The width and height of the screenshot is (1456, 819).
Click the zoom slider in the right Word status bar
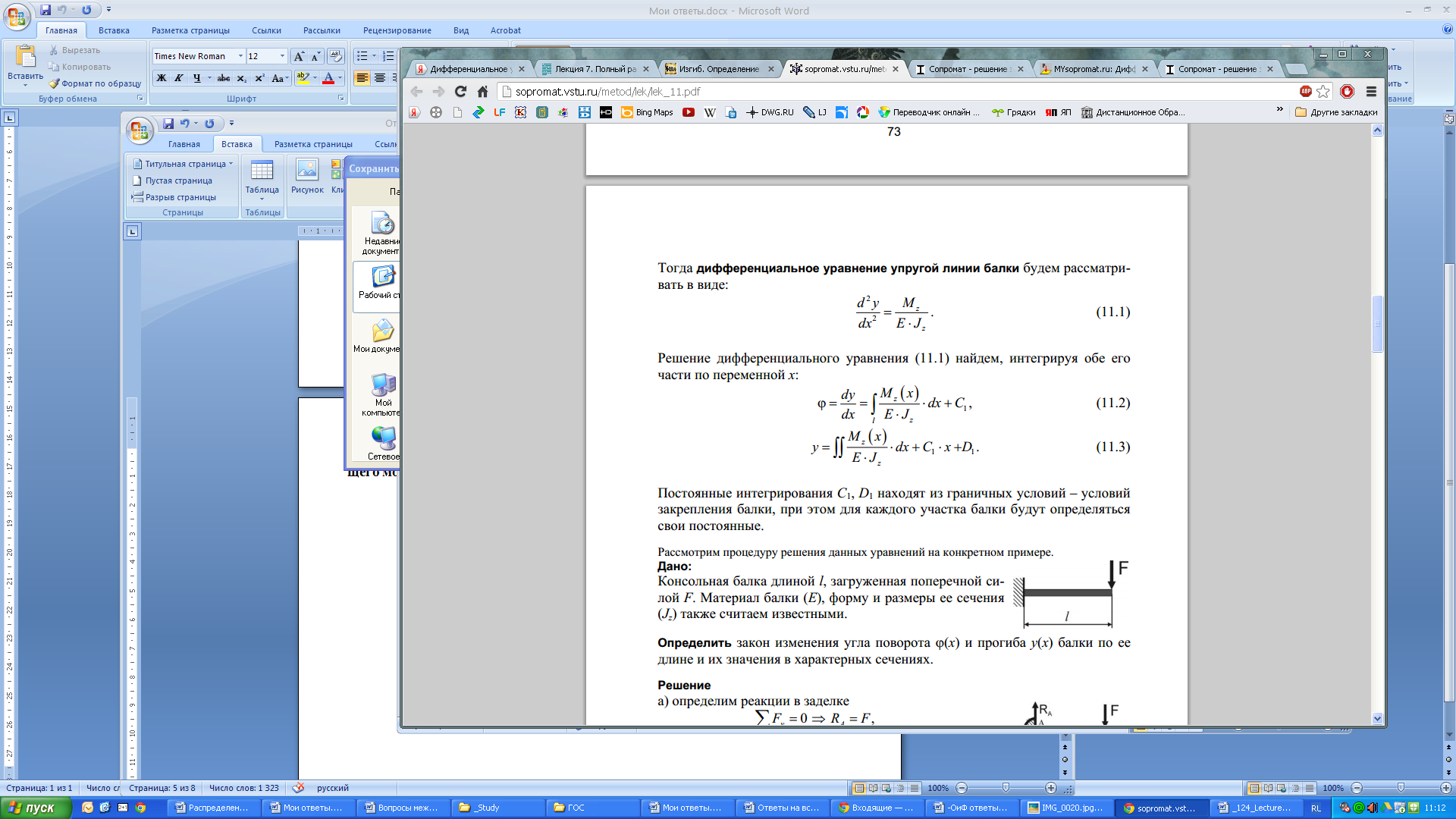(1401, 788)
